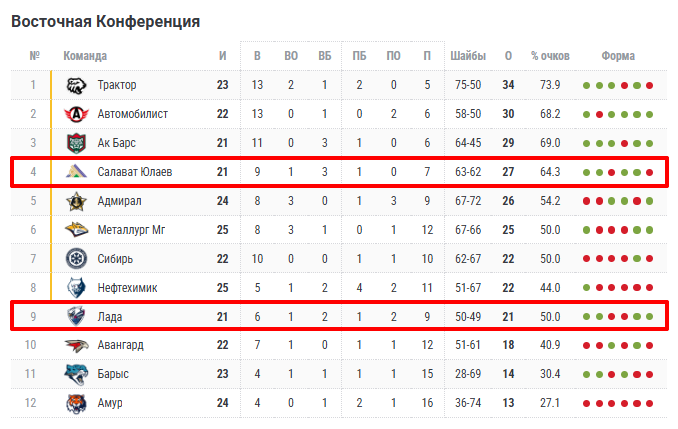678x429 pixels.
Task: Click the Сибирь team logo
Action: (x=77, y=259)
